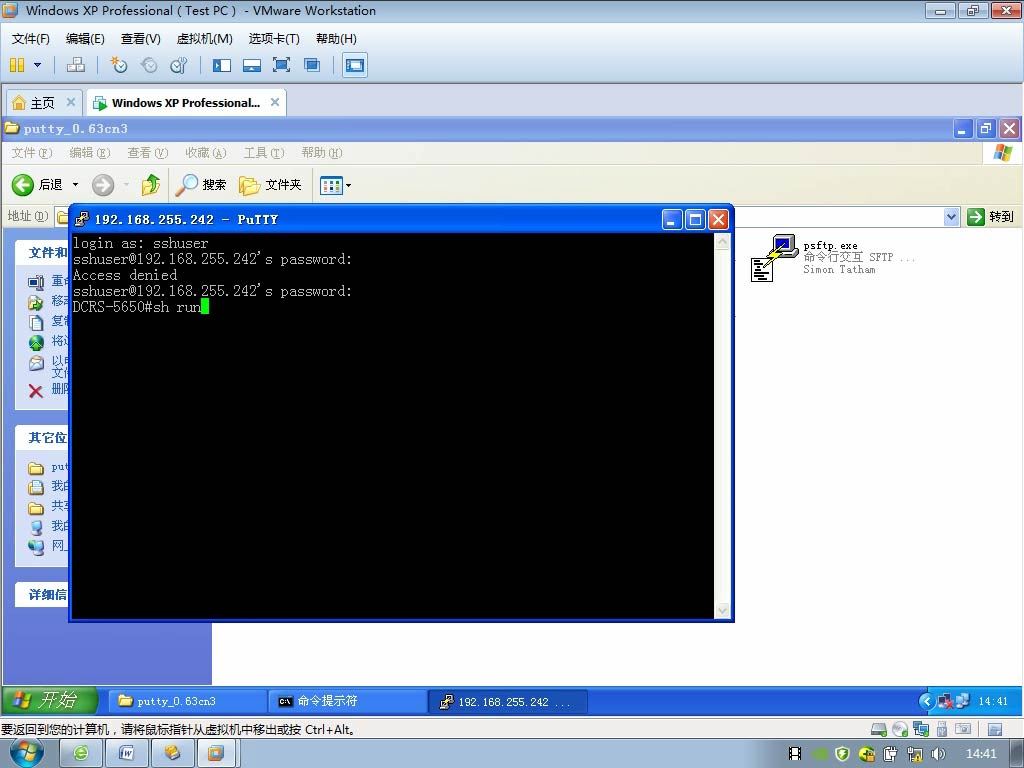Toggle VMware library sidebar view icon
The height and width of the screenshot is (768, 1024).
[222, 65]
